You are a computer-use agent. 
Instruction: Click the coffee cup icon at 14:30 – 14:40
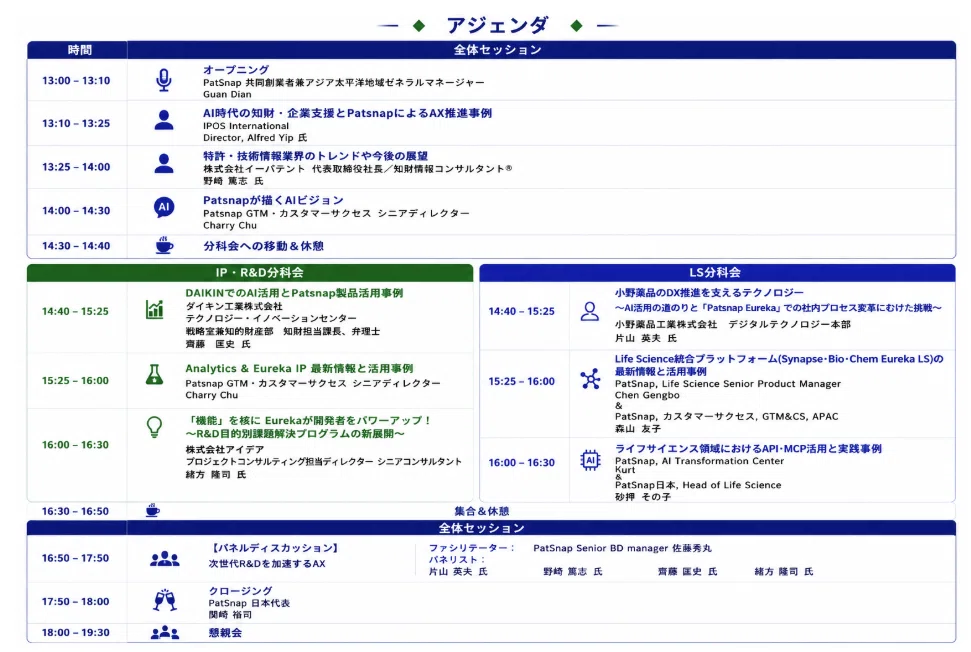[163, 245]
